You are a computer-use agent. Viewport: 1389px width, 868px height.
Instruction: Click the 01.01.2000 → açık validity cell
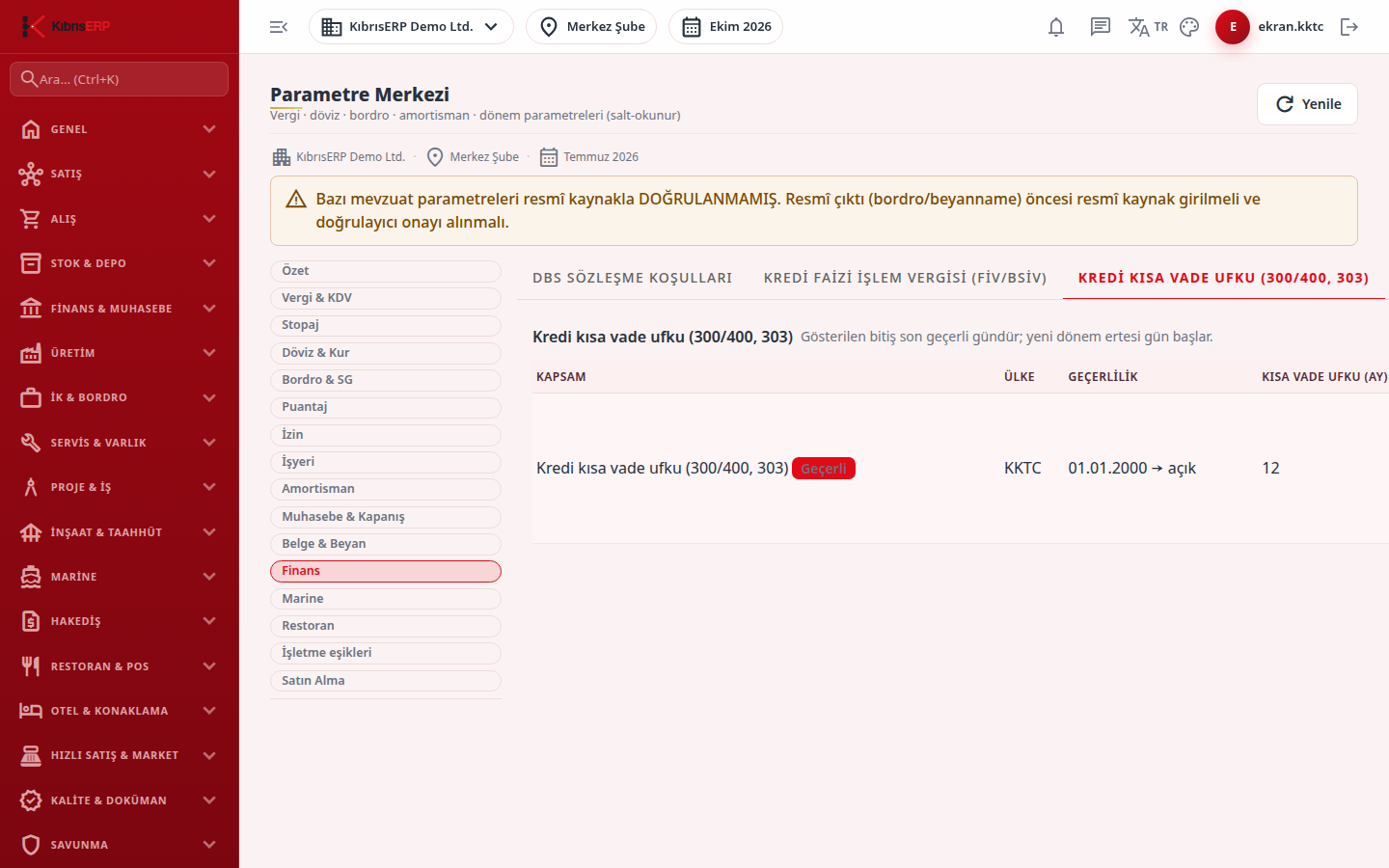(1132, 468)
